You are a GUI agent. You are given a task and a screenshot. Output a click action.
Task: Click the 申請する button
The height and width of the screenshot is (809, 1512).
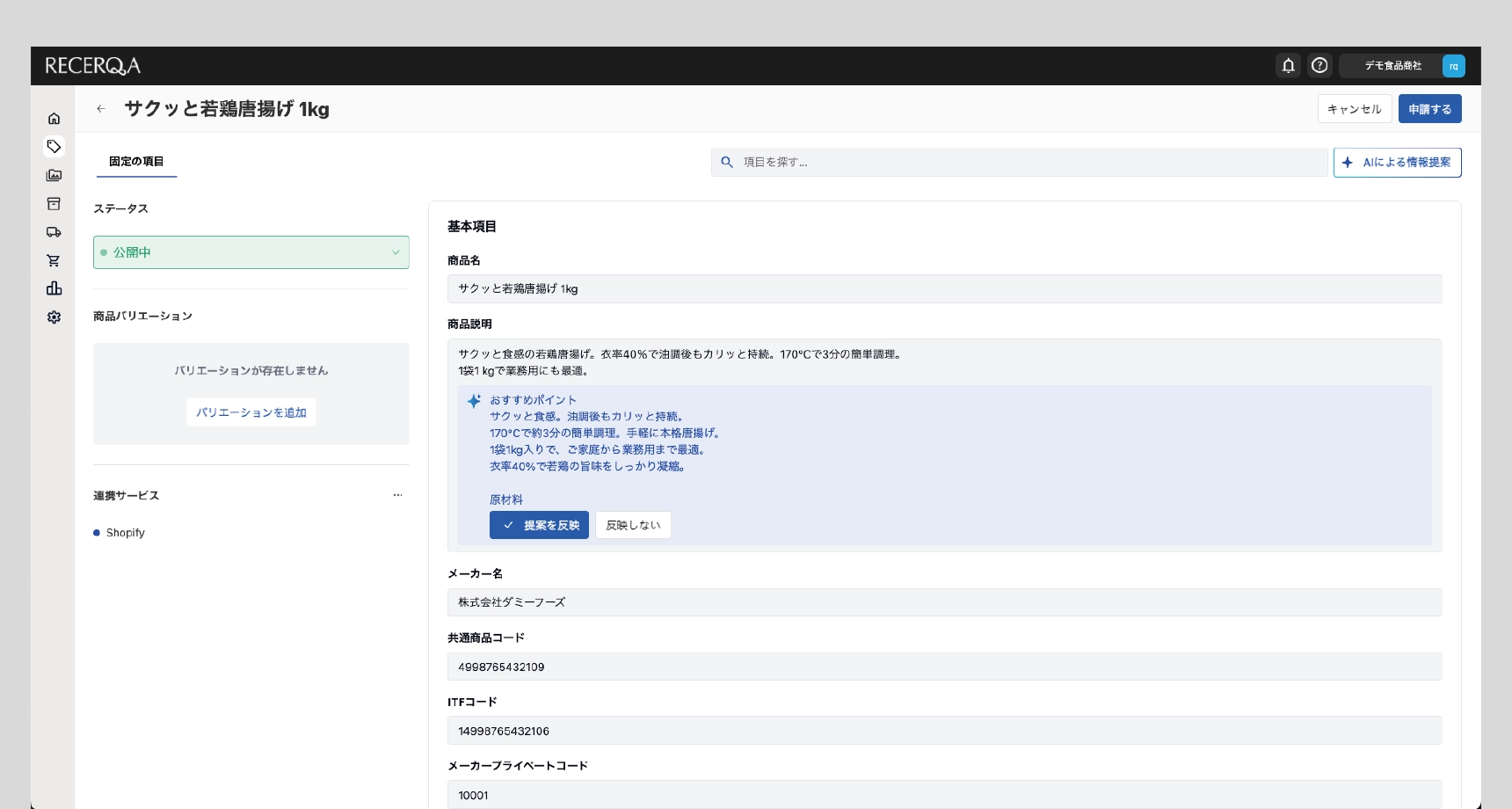click(1429, 109)
